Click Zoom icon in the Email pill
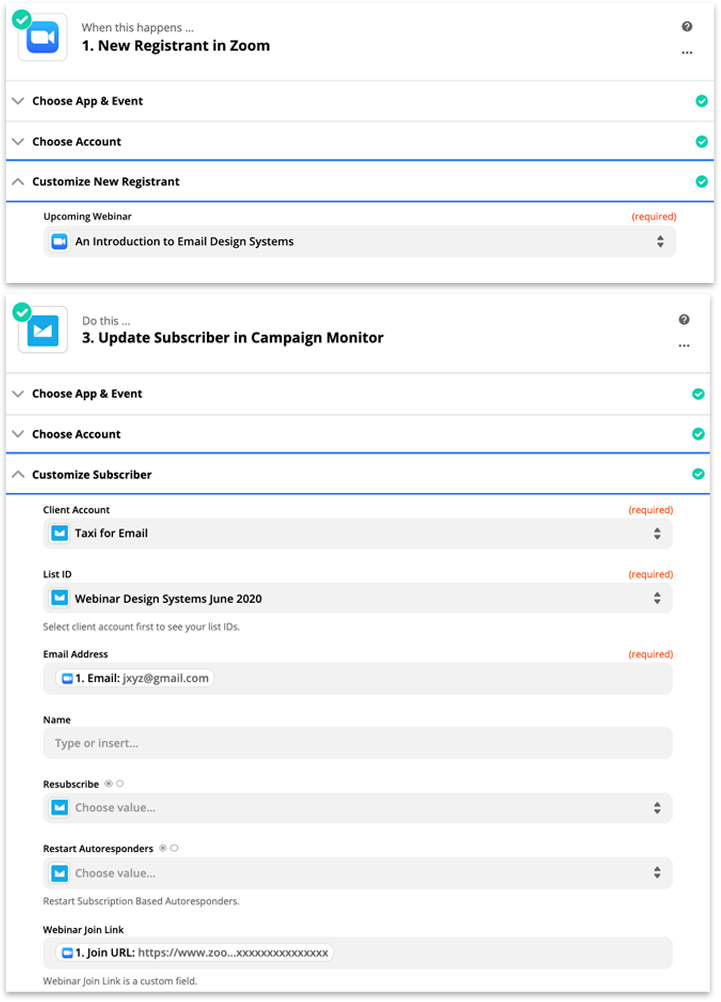 coord(67,679)
